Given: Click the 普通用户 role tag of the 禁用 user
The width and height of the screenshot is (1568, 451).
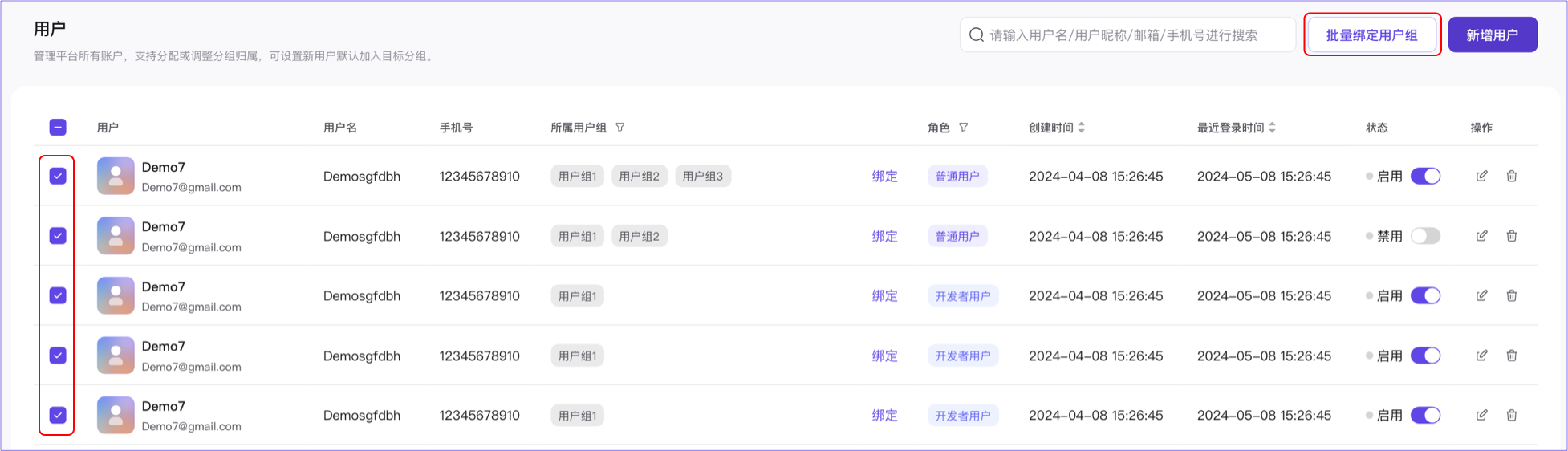Looking at the screenshot, I should [x=957, y=236].
